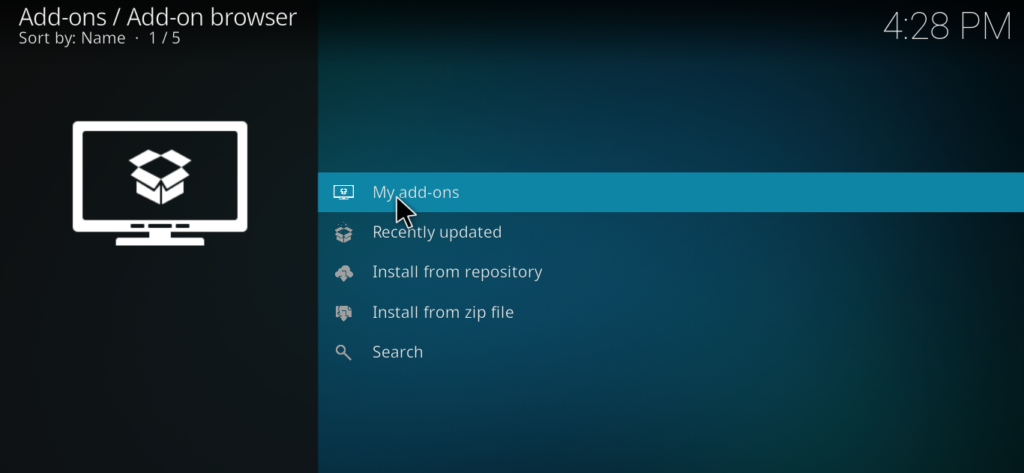Select the Search text entry
This screenshot has height=473, width=1024.
point(397,352)
